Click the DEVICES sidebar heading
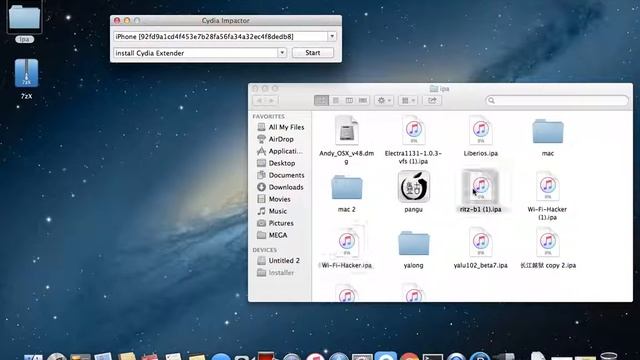This screenshot has height=360, width=640. 264,250
